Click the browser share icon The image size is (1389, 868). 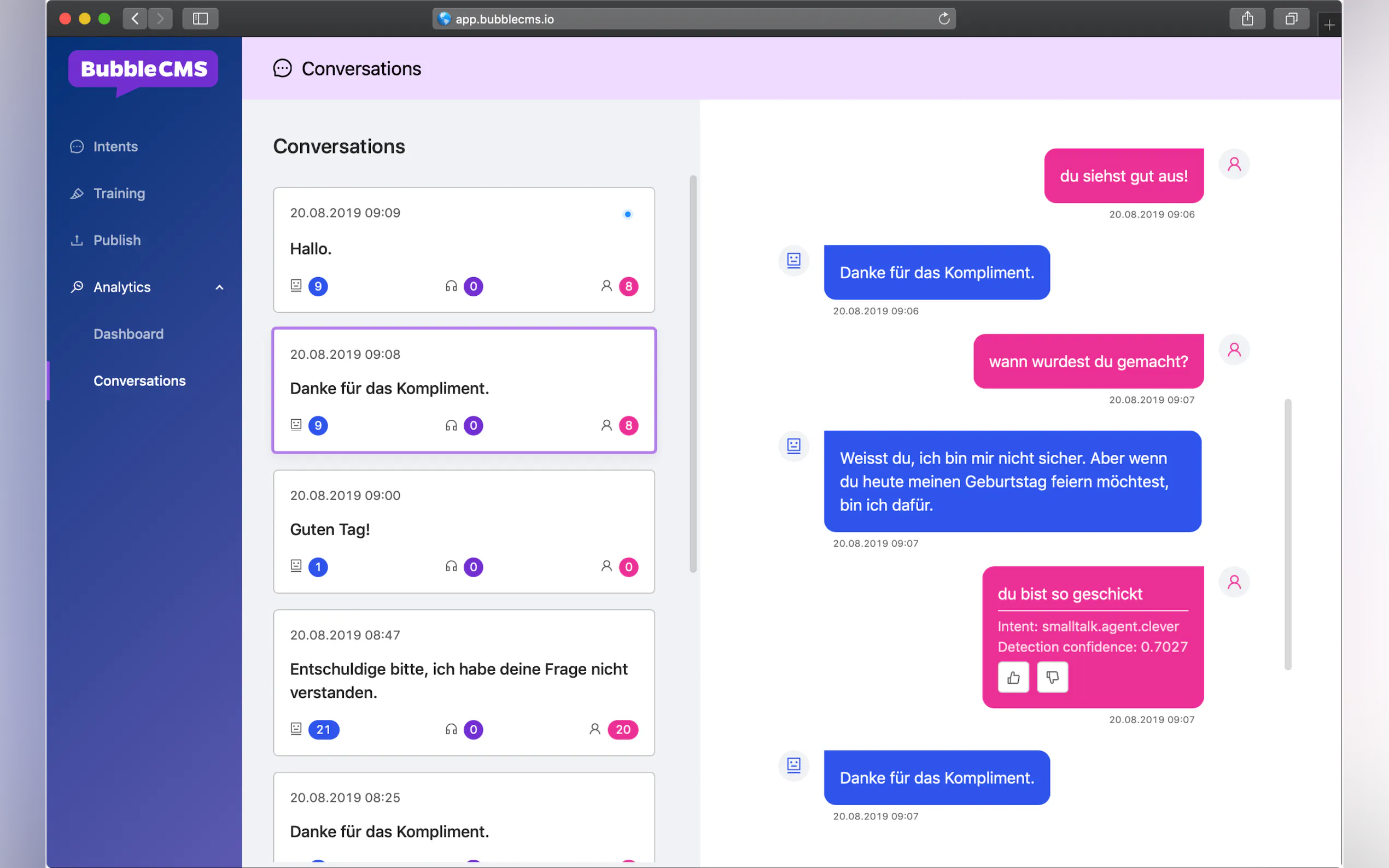[1247, 19]
